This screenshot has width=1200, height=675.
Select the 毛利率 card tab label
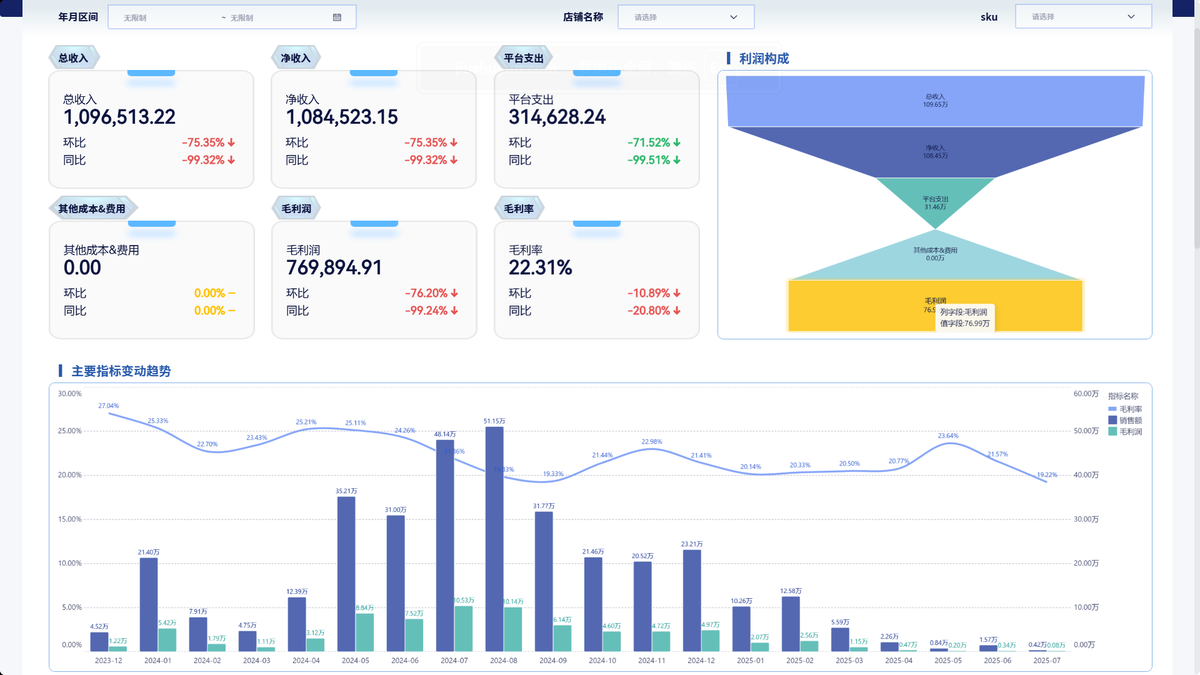[519, 208]
